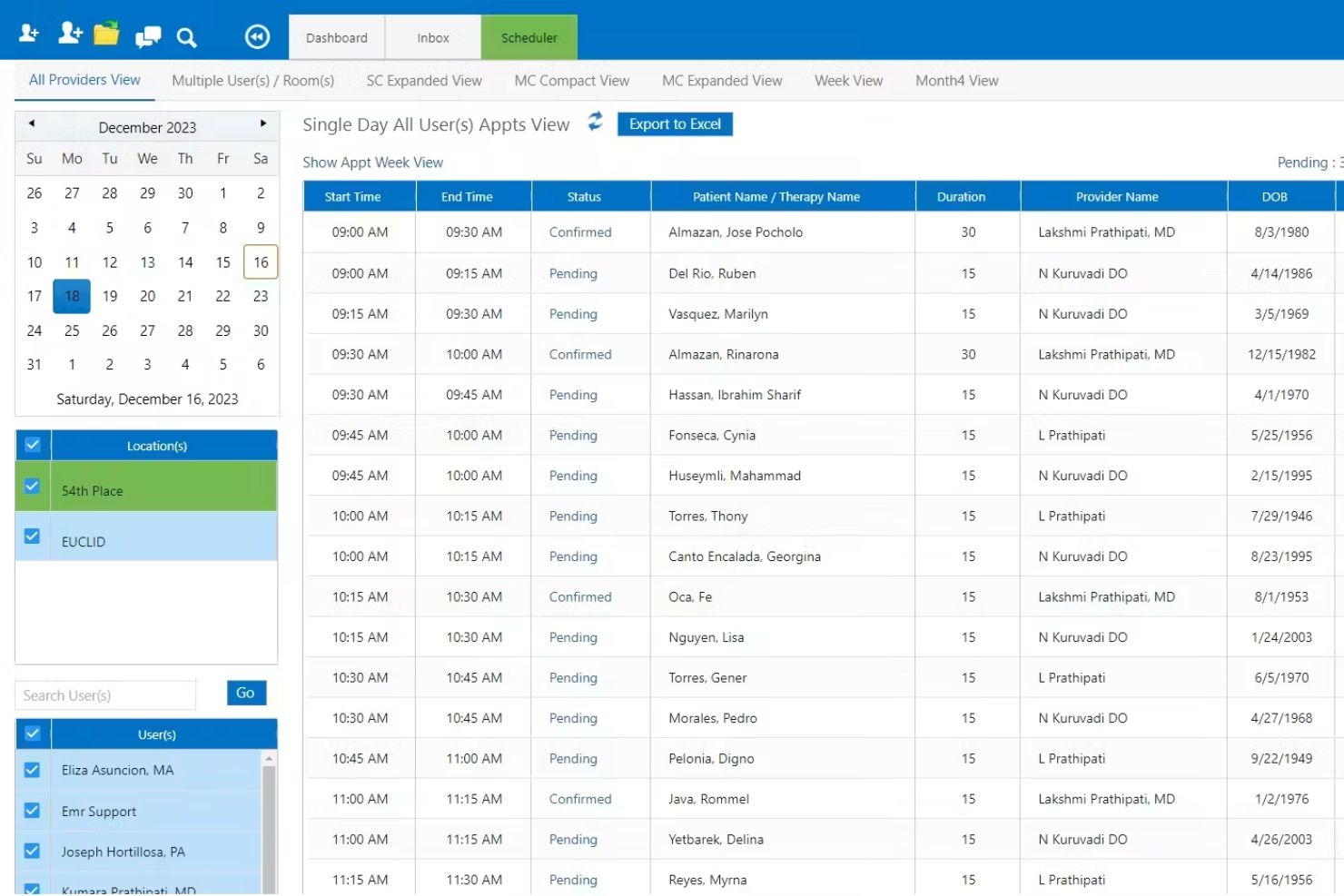This screenshot has width=1344, height=896.
Task: Click patient name Reyes, Myrna
Action: 707,880
